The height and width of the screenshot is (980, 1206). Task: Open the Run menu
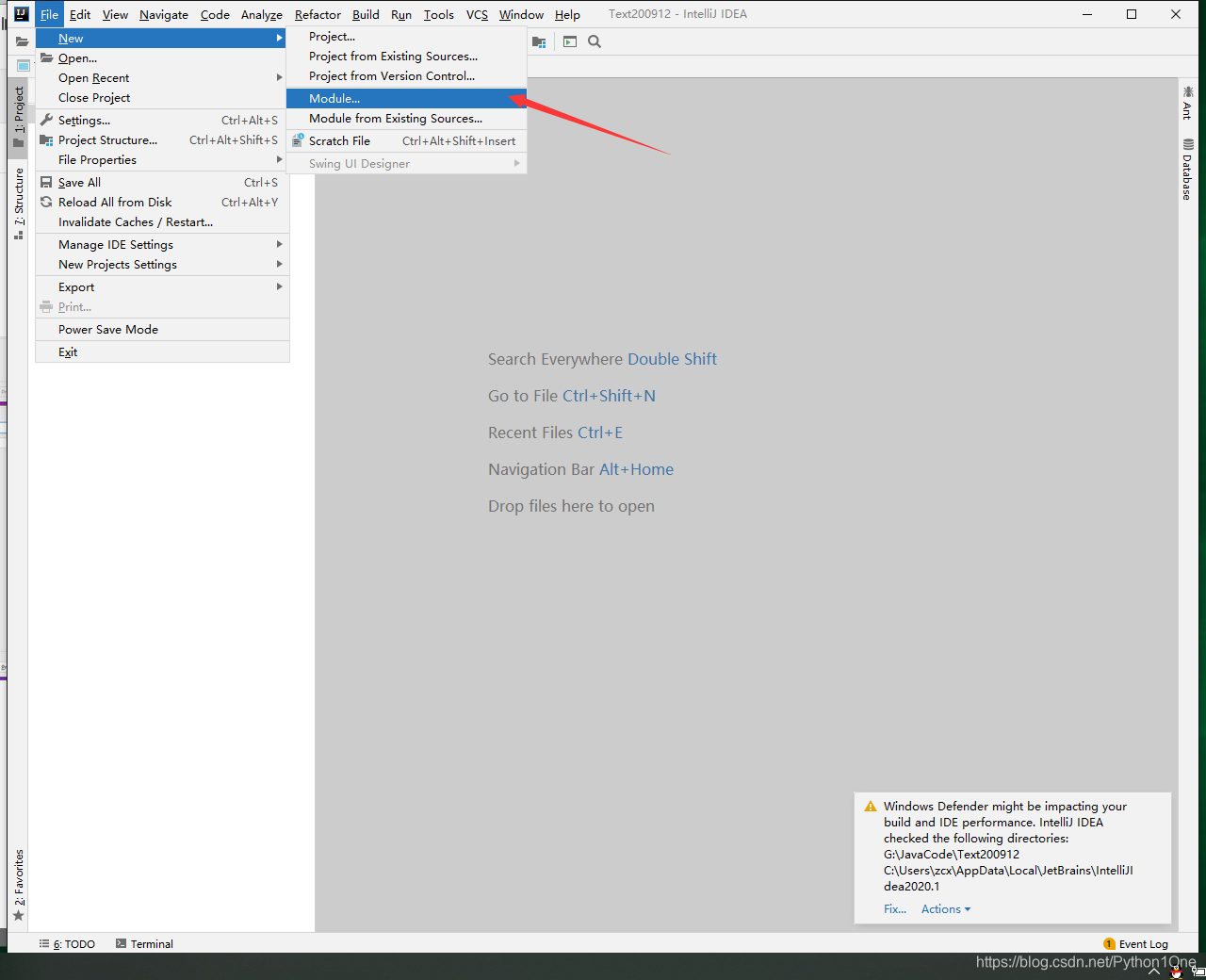click(401, 14)
